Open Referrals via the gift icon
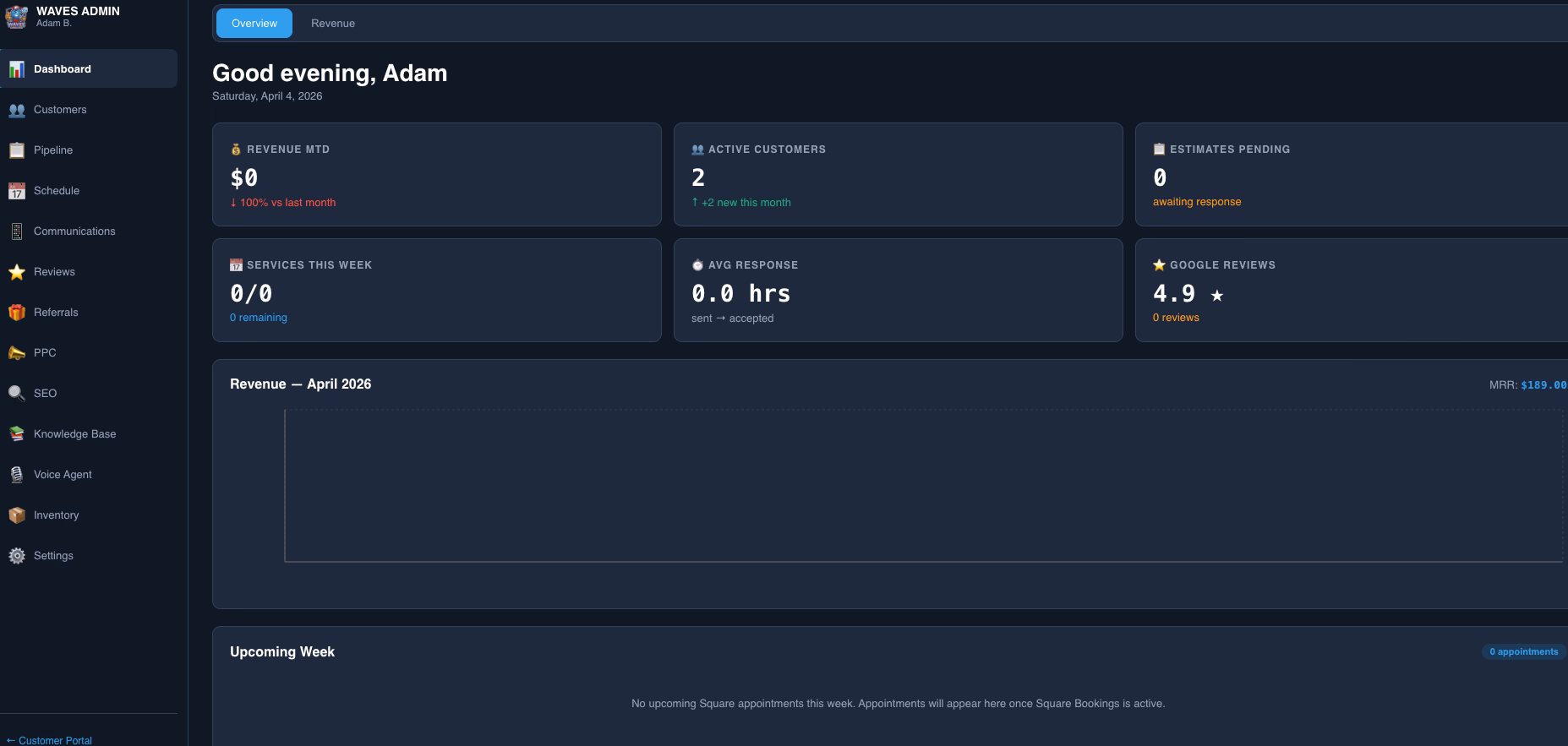The height and width of the screenshot is (746, 1568). [17, 313]
